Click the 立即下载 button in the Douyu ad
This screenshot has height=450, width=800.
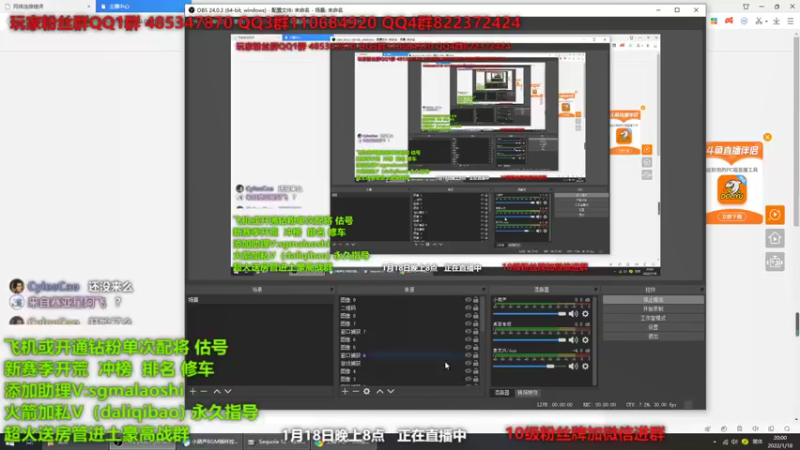[732, 217]
